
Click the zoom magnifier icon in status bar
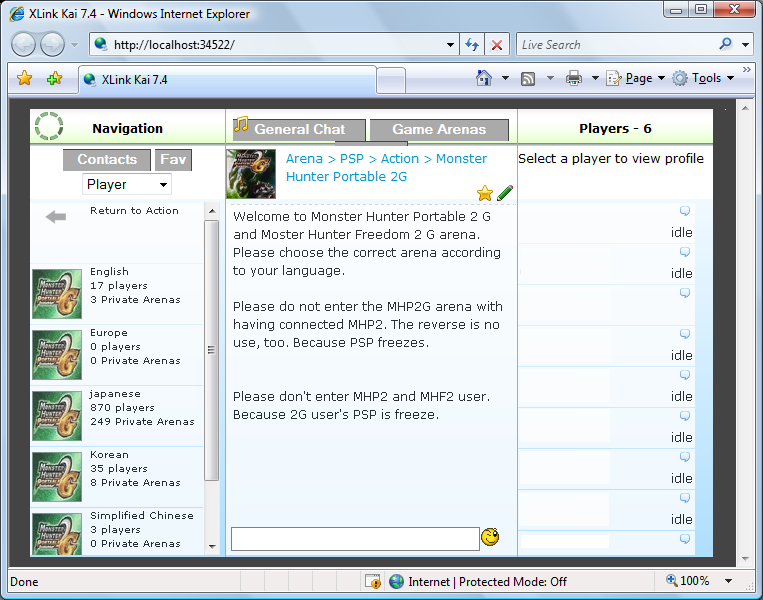[x=672, y=580]
